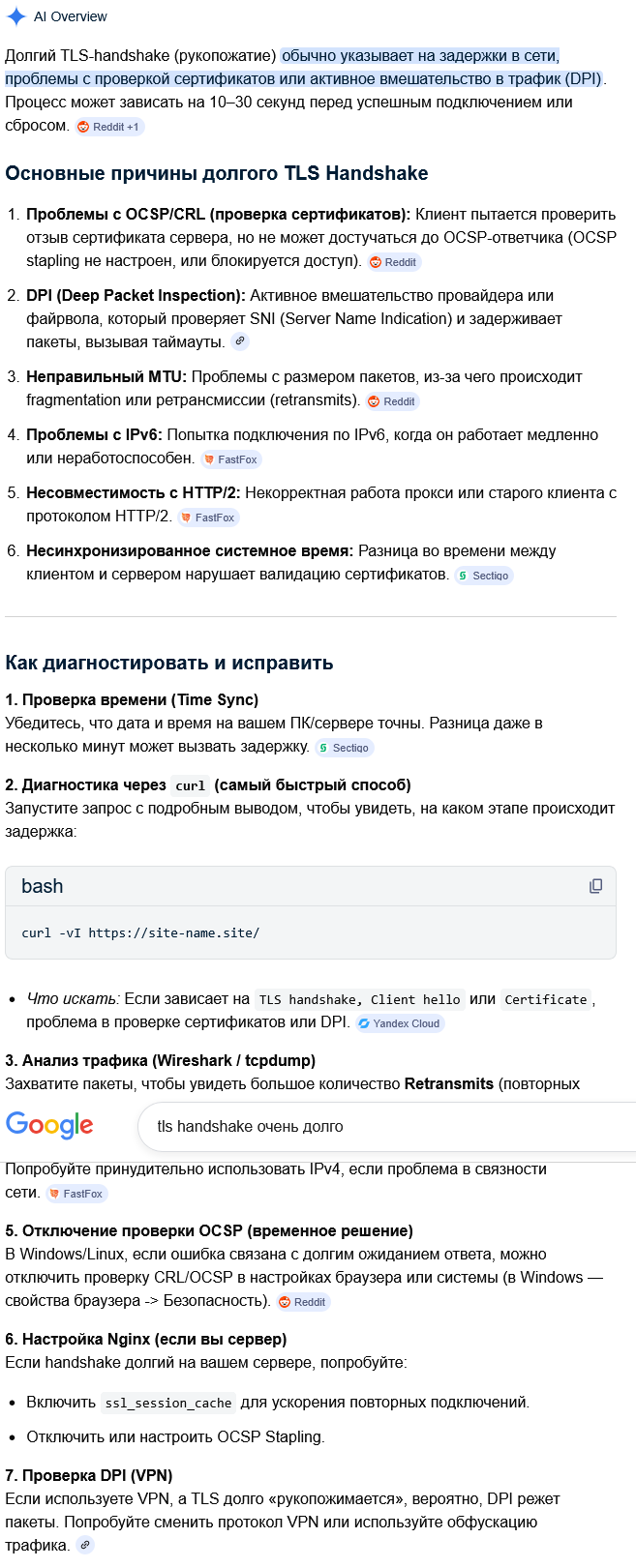636x1568 pixels.
Task: Open the Reddit +1 source chip
Action: 109,127
